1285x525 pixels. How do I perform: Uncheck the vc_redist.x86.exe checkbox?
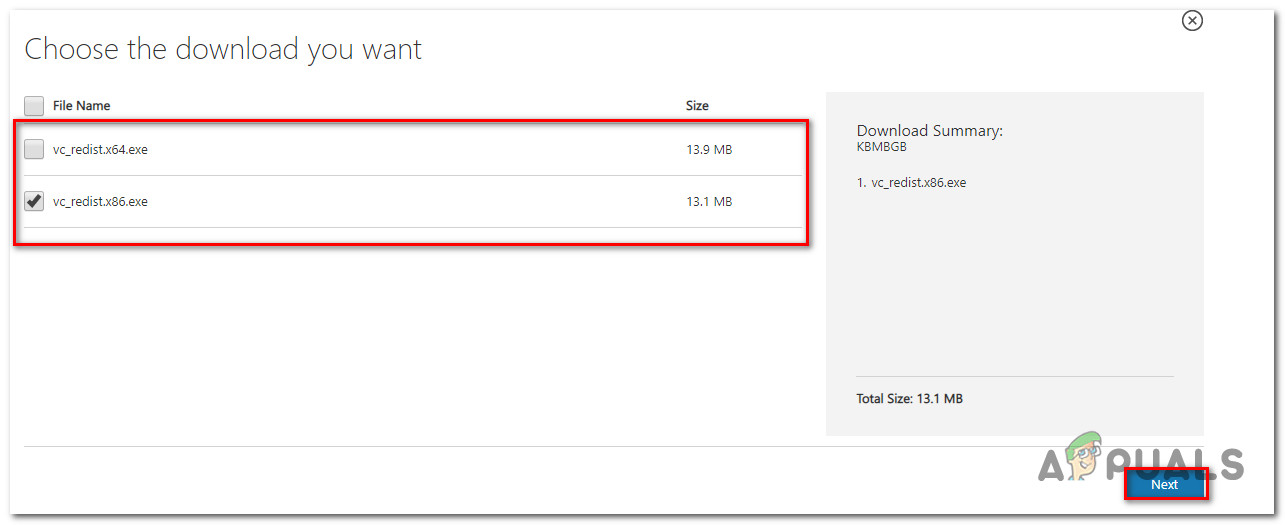click(34, 201)
